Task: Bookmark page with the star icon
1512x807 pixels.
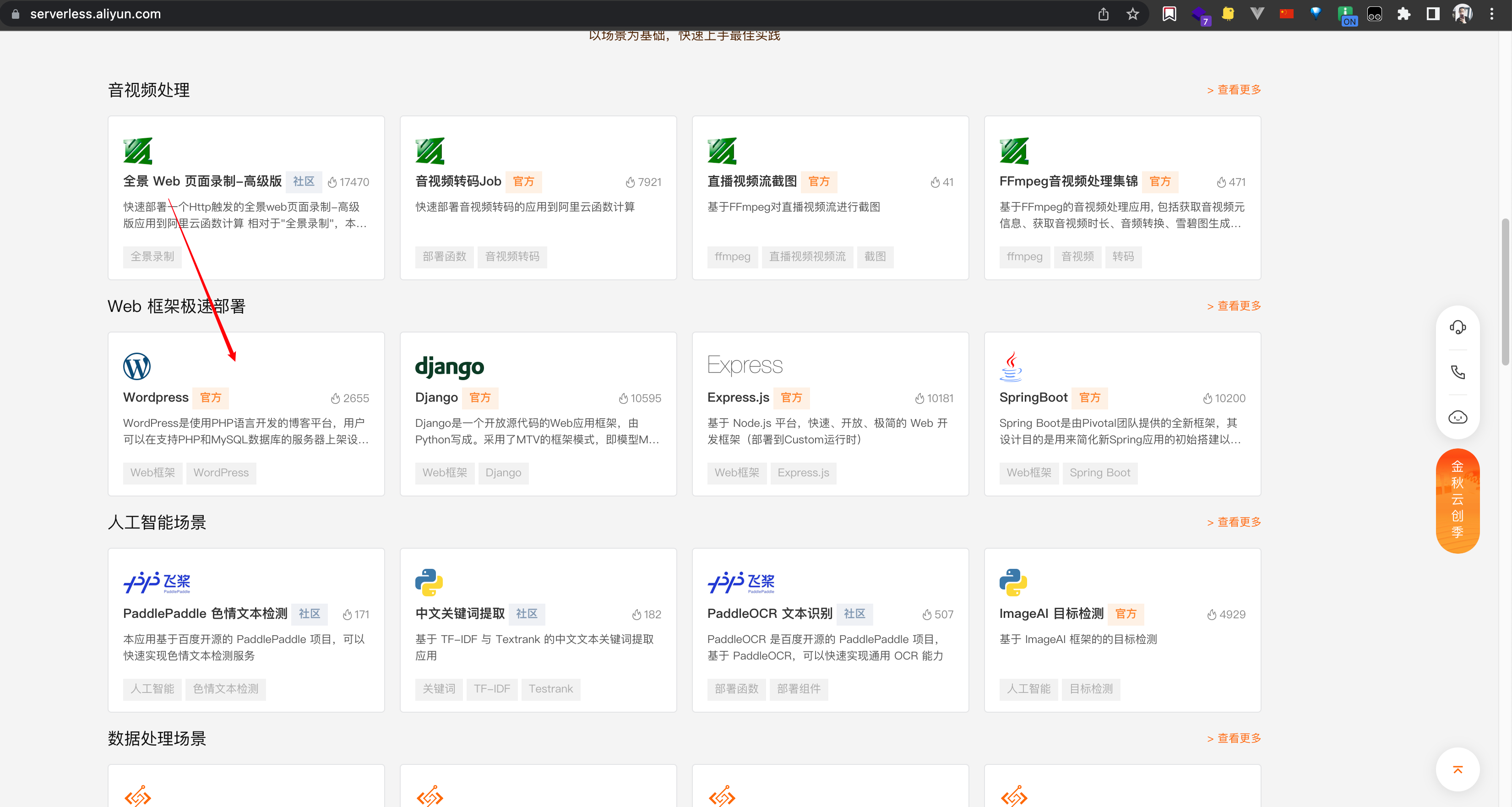Action: point(1133,14)
